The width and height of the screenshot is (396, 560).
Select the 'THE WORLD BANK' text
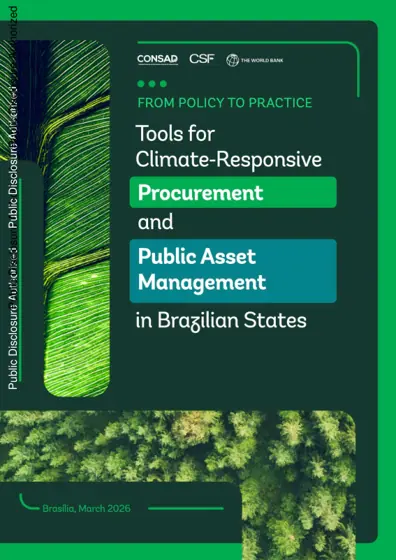pos(262,61)
